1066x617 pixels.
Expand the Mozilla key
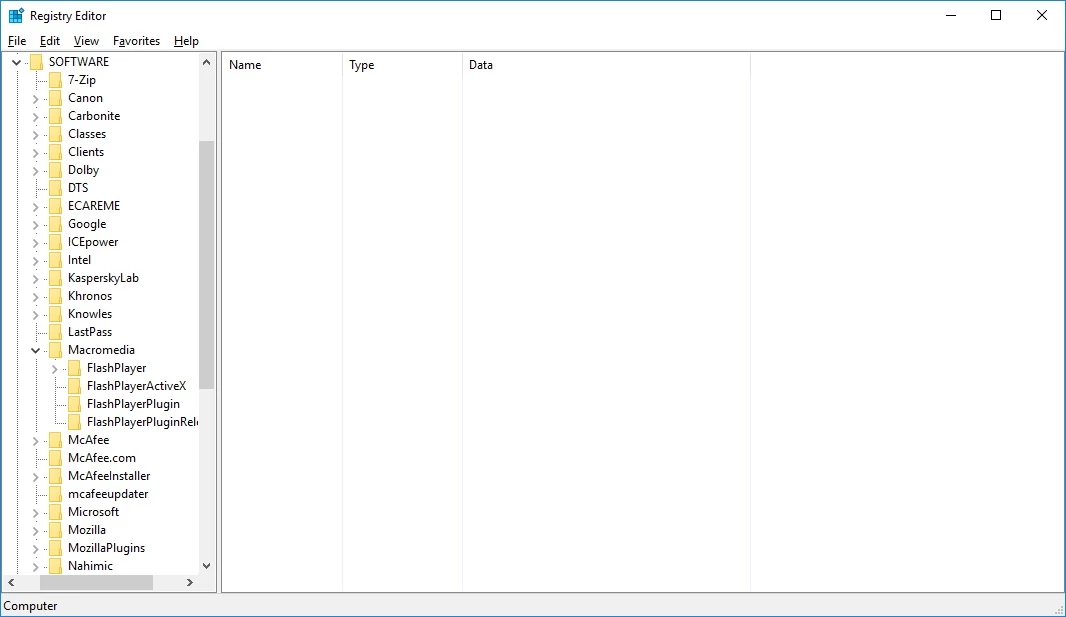point(35,530)
